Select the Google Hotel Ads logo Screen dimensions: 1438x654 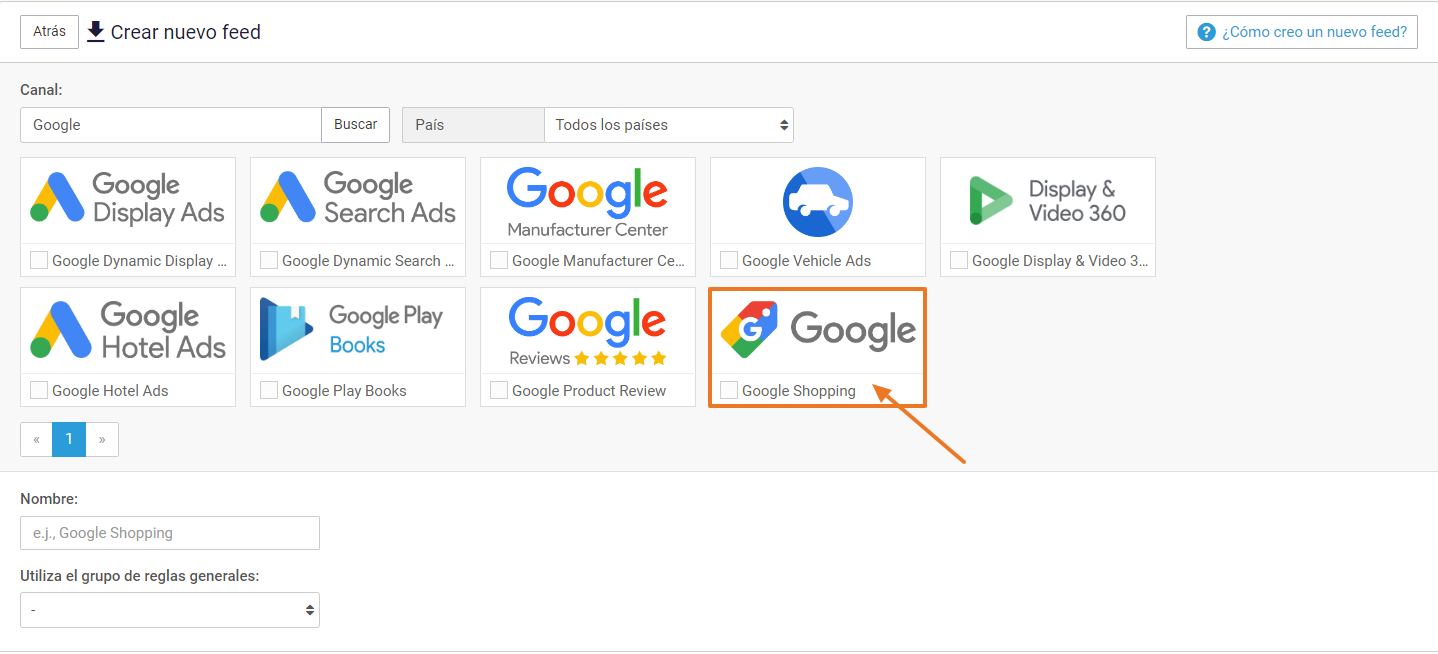[128, 330]
